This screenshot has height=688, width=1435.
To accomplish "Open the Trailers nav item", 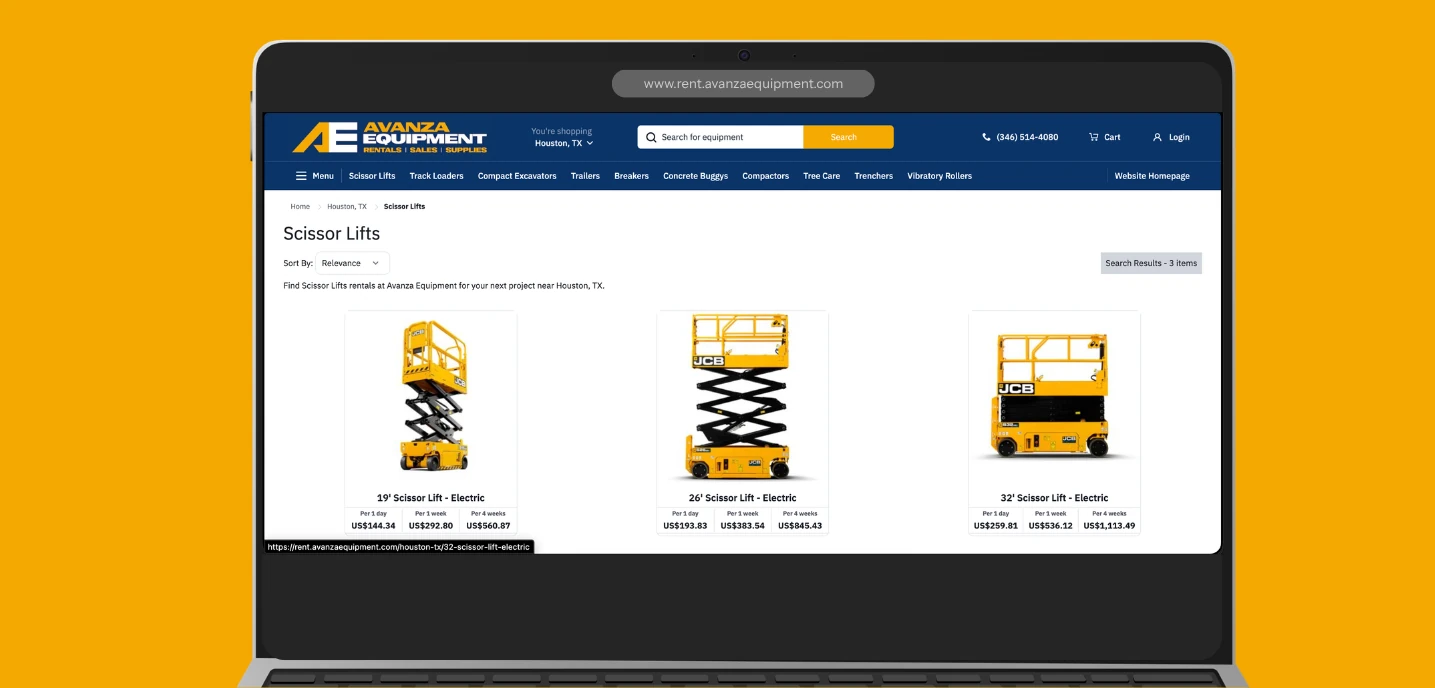I will (585, 176).
